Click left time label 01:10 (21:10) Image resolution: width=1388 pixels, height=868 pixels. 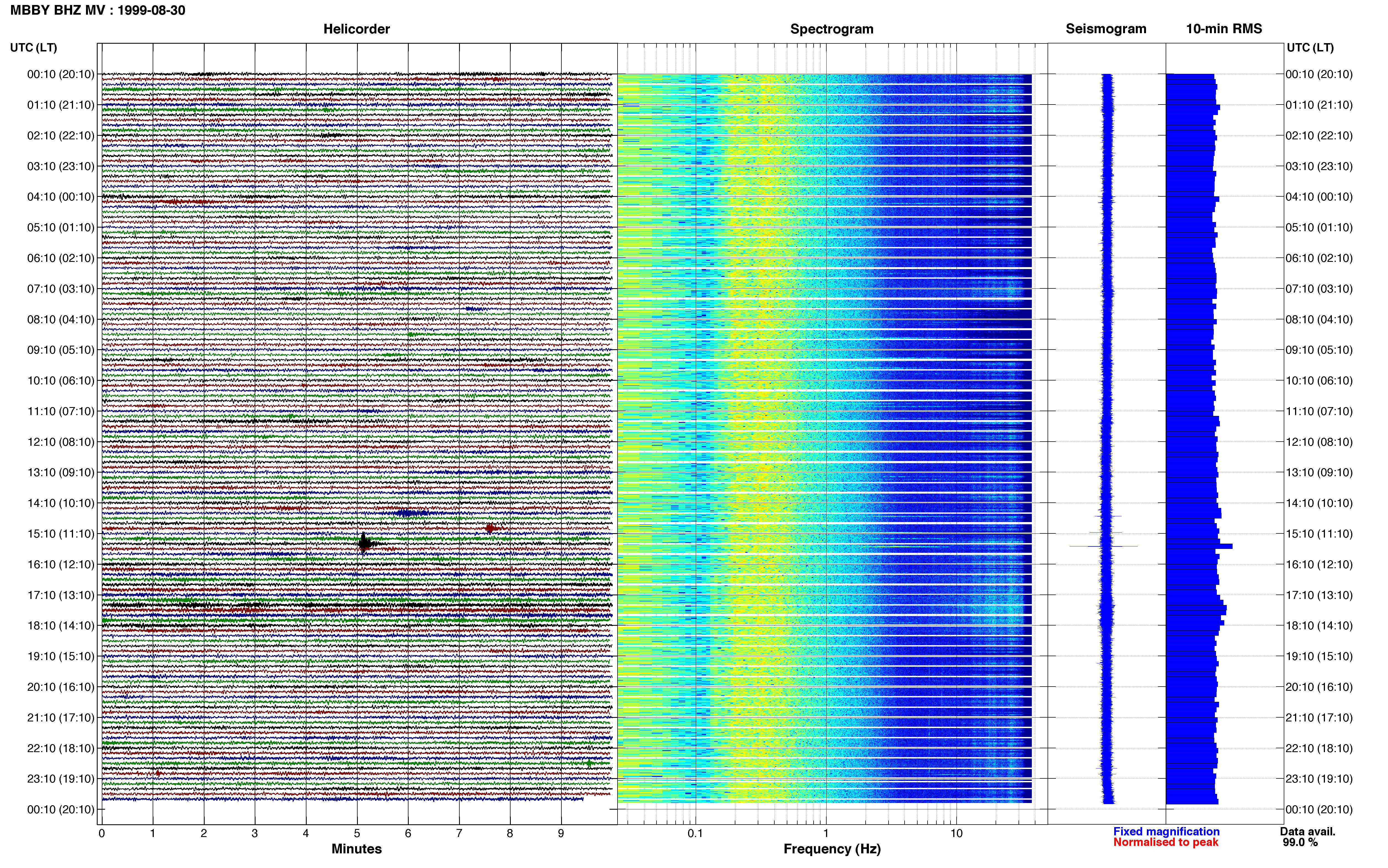(x=61, y=105)
